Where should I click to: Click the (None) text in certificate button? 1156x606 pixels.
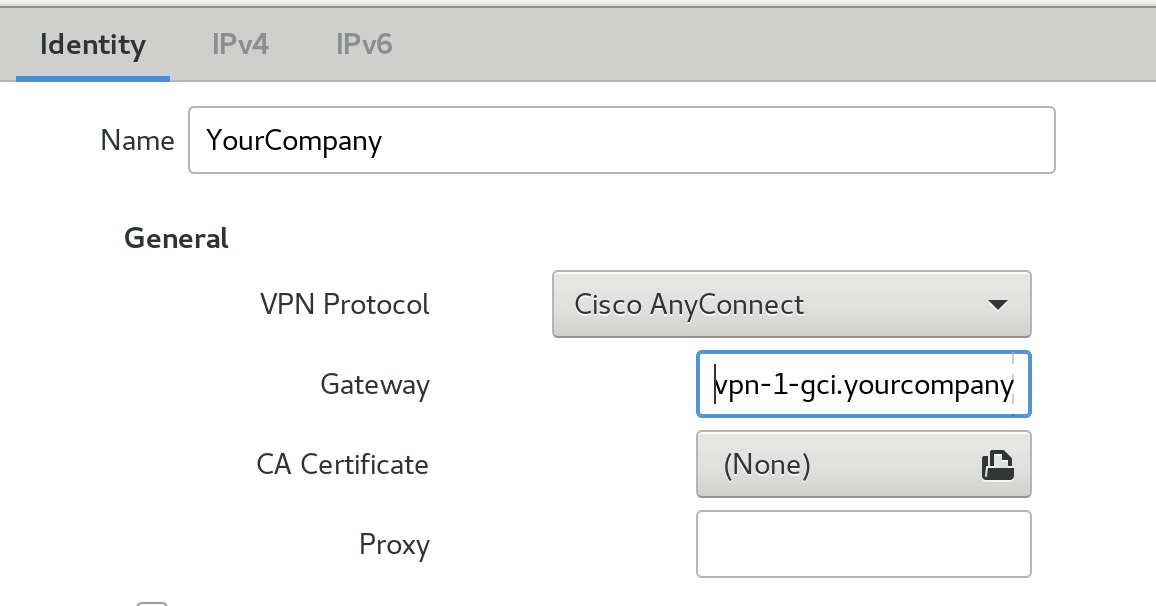coord(767,464)
